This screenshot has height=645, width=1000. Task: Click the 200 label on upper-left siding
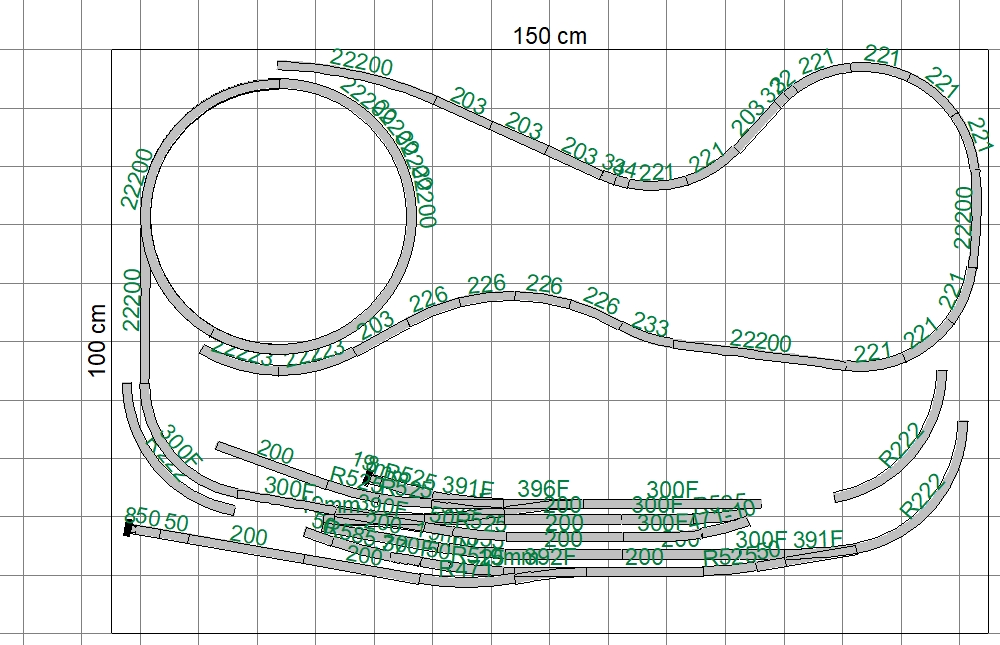point(276,453)
